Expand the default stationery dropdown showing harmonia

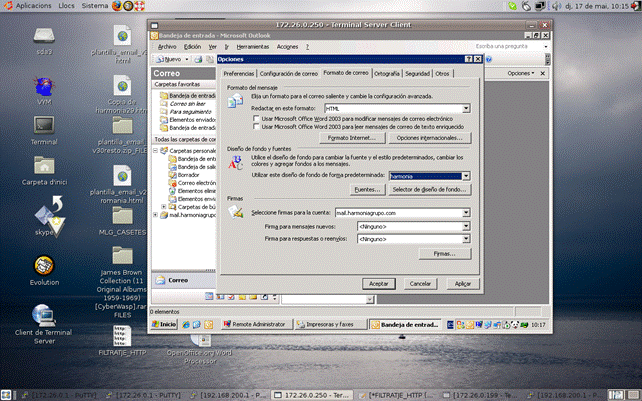[466, 175]
